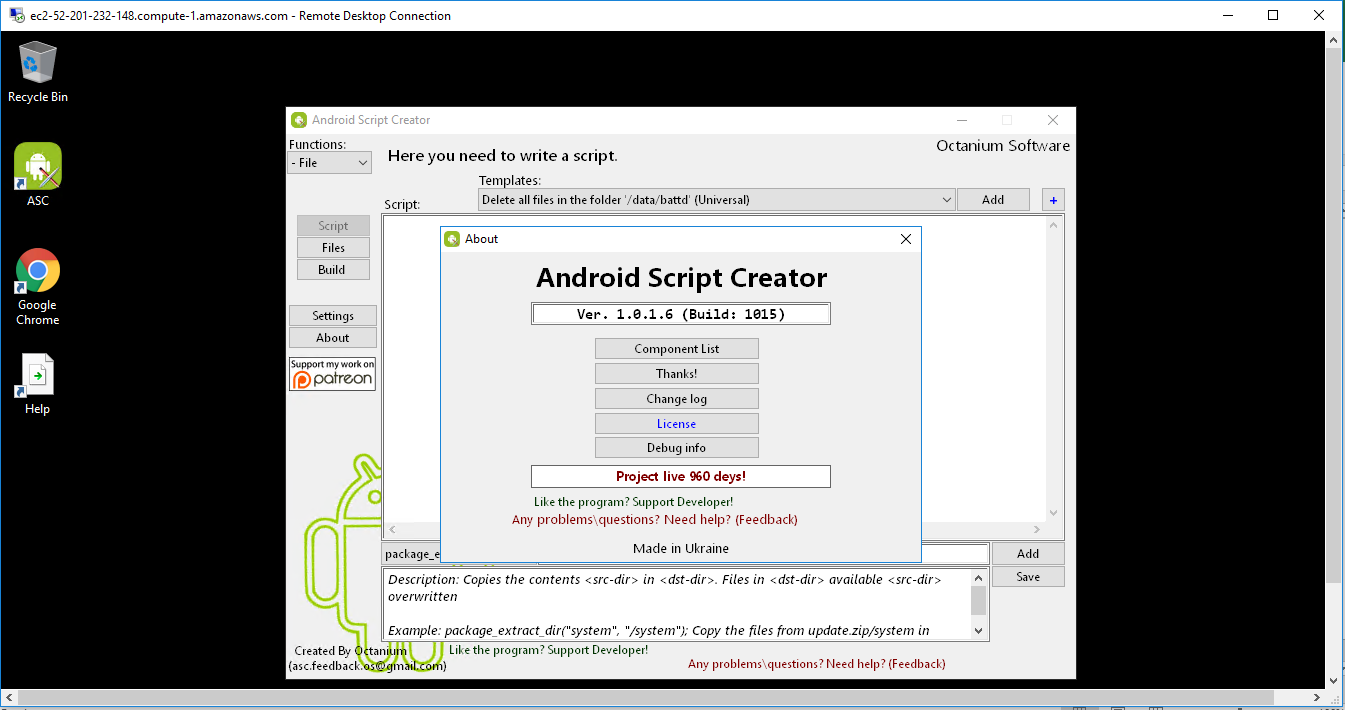Click the blue '+' icon beside Add template

click(1052, 199)
